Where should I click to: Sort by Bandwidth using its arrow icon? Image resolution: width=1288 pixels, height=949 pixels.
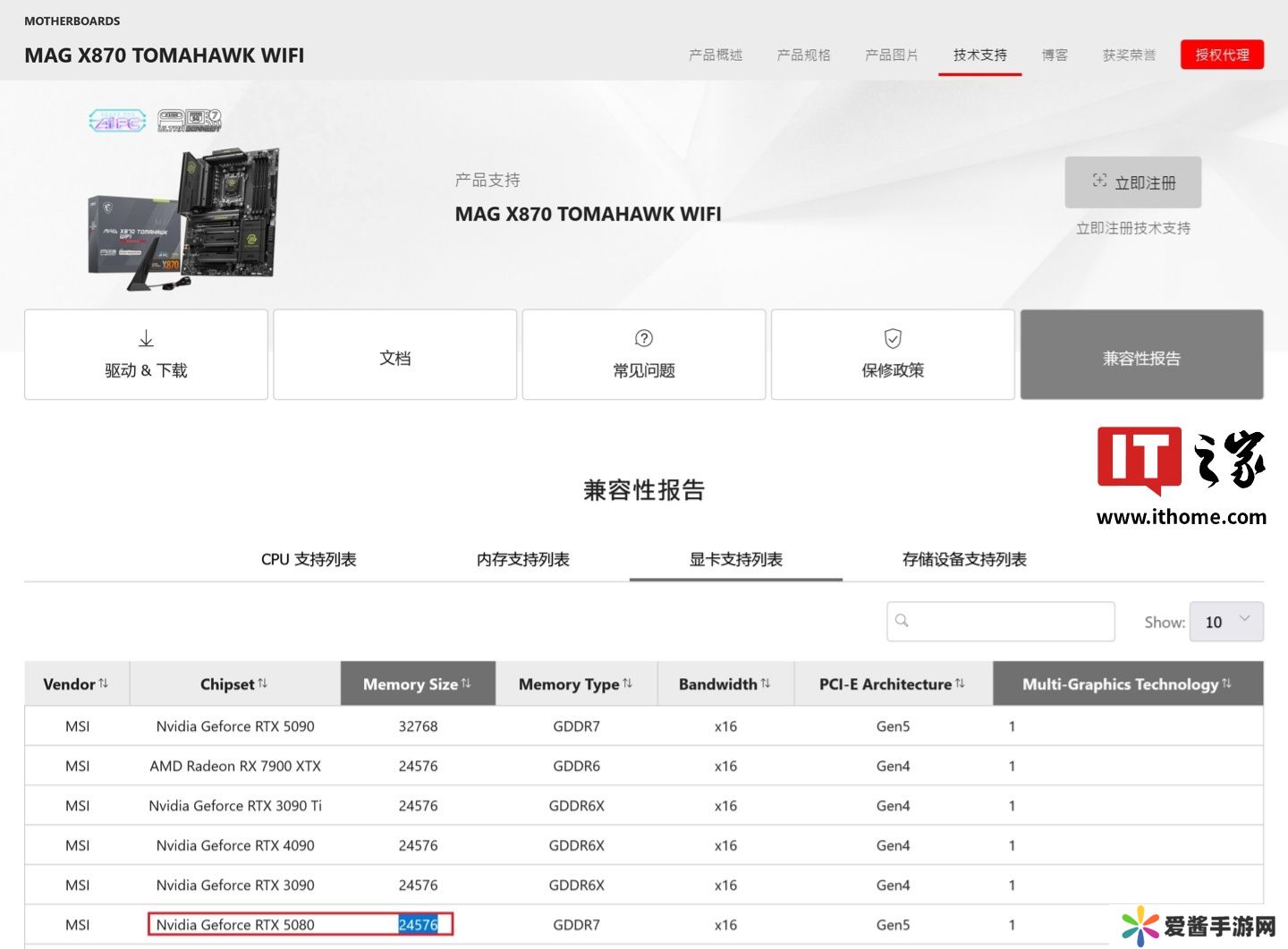(x=766, y=683)
